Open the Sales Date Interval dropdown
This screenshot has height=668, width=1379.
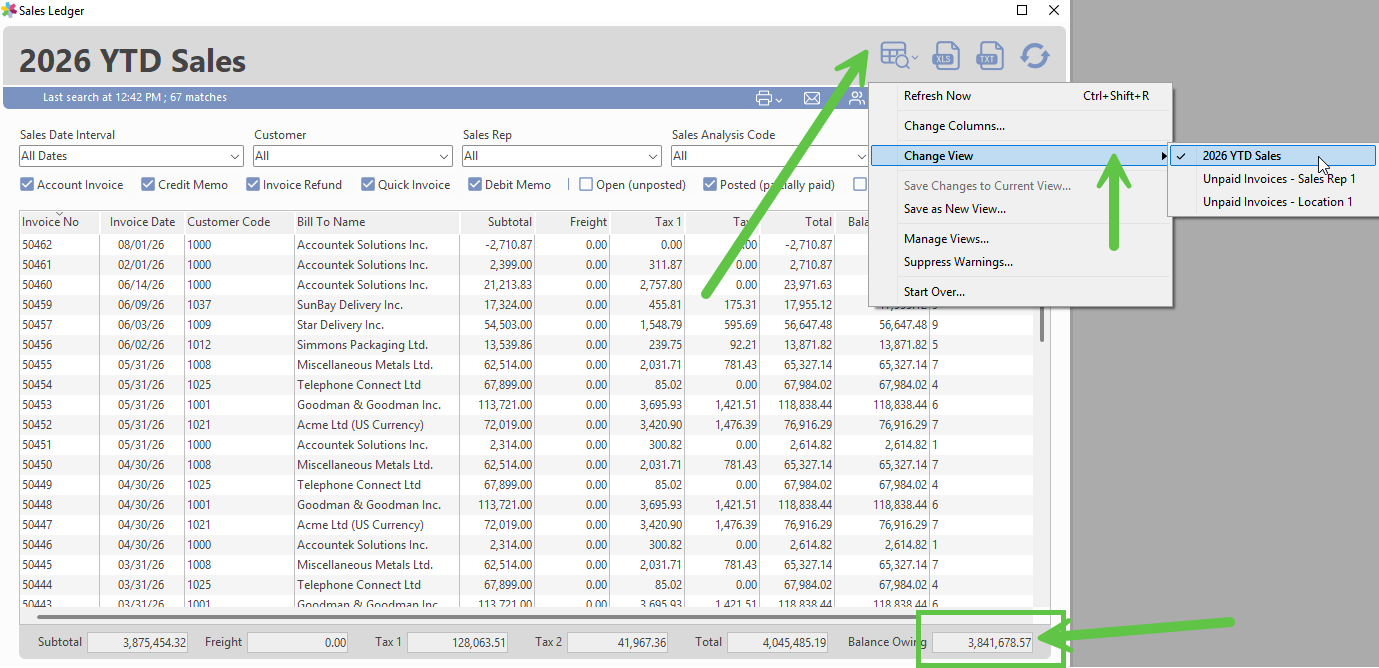(131, 156)
